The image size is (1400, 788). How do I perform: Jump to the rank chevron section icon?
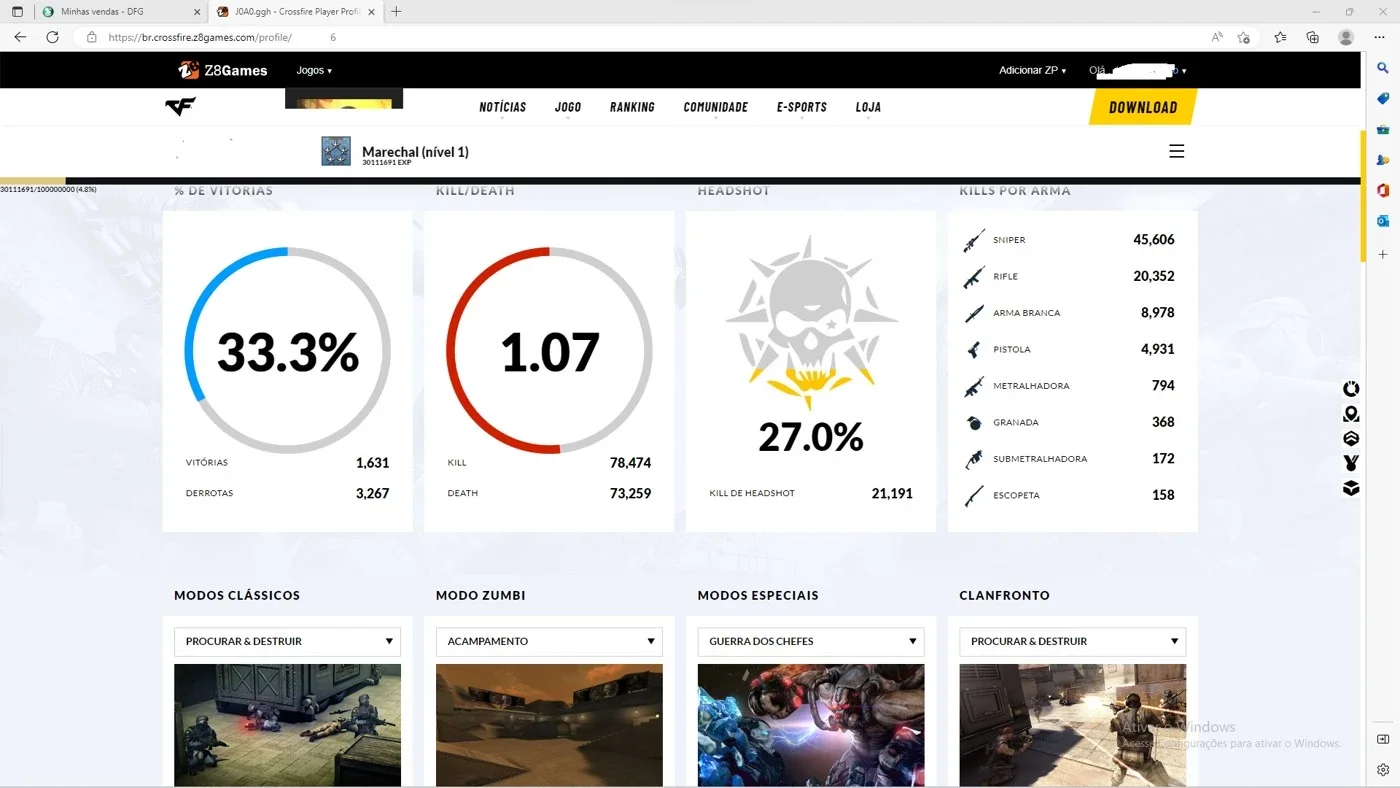pos(1351,439)
